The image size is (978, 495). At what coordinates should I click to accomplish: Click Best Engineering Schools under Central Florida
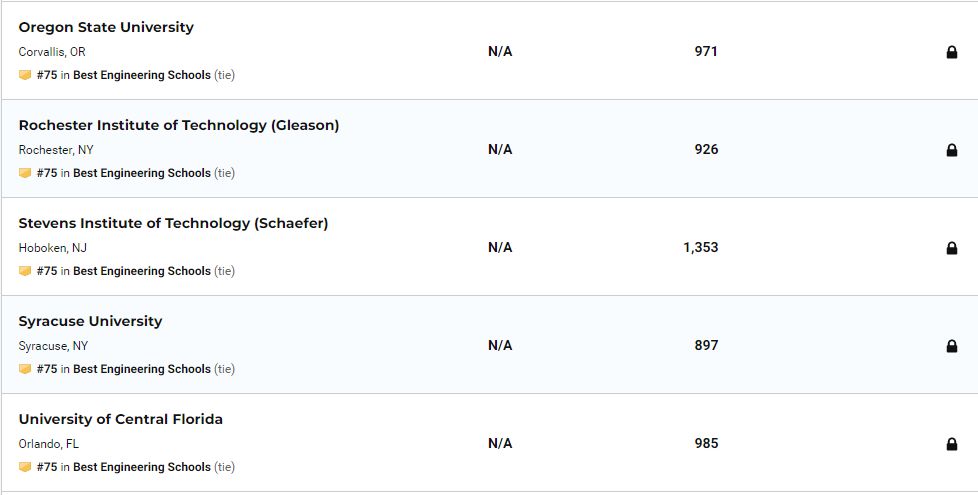pyautogui.click(x=141, y=467)
